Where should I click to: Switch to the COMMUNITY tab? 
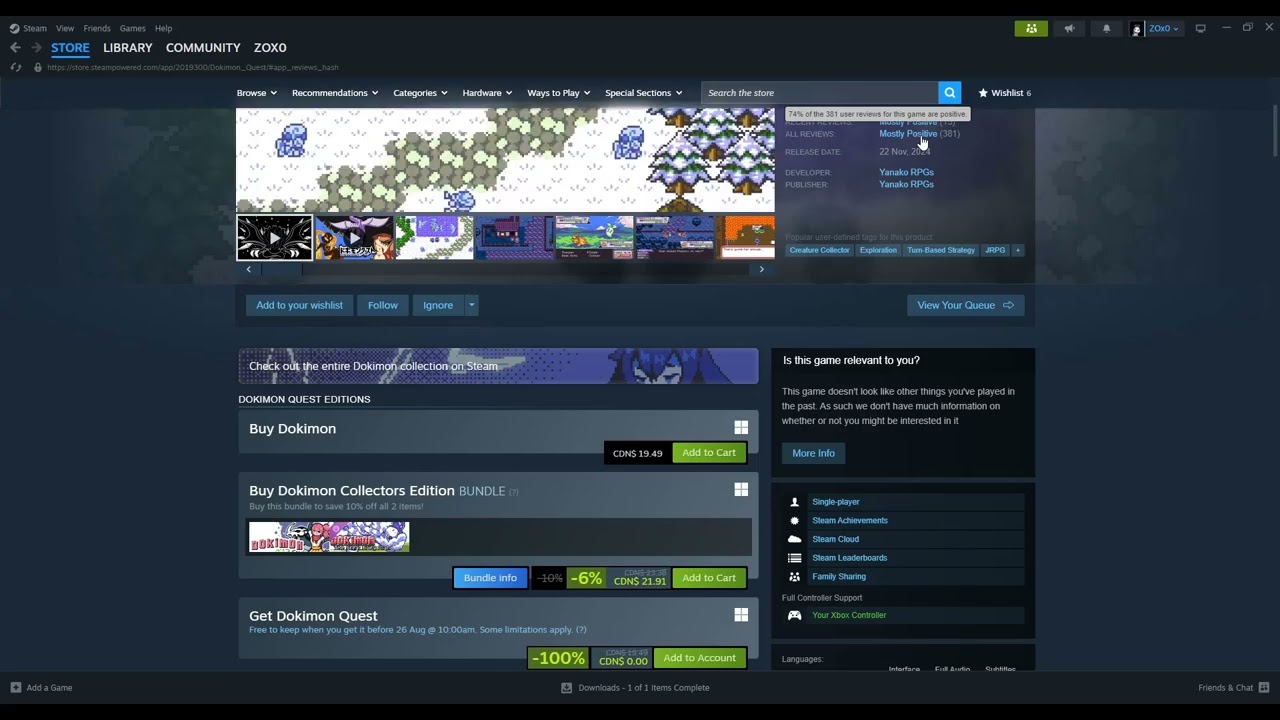(x=203, y=47)
